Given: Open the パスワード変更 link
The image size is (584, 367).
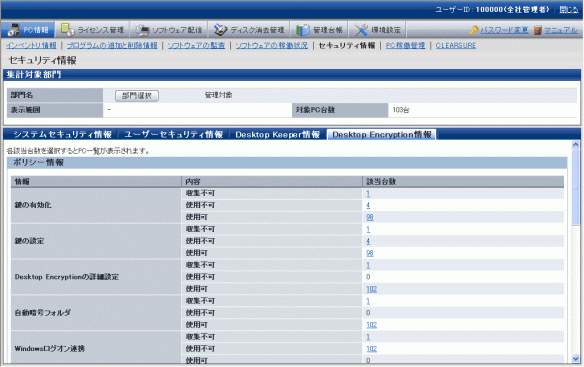Looking at the screenshot, I should [504, 30].
